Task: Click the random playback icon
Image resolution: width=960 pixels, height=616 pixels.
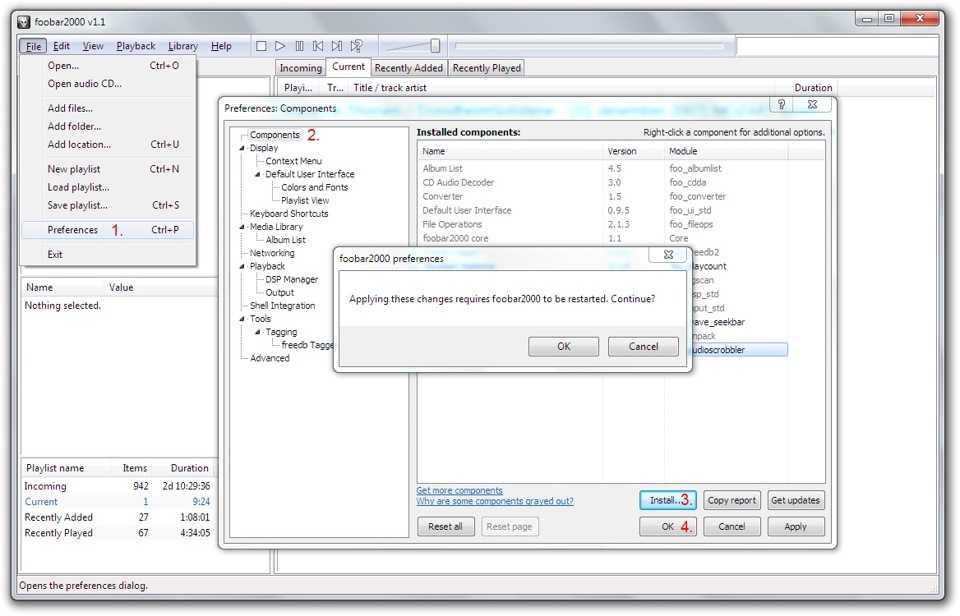Action: (356, 46)
